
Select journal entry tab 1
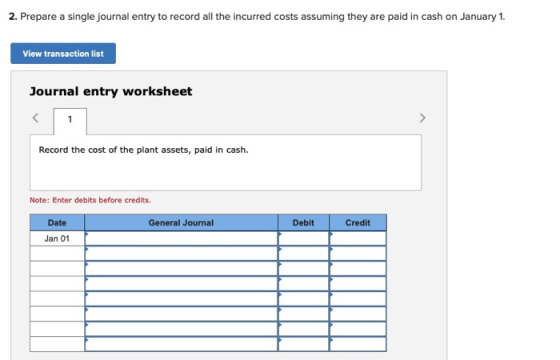pos(70,121)
